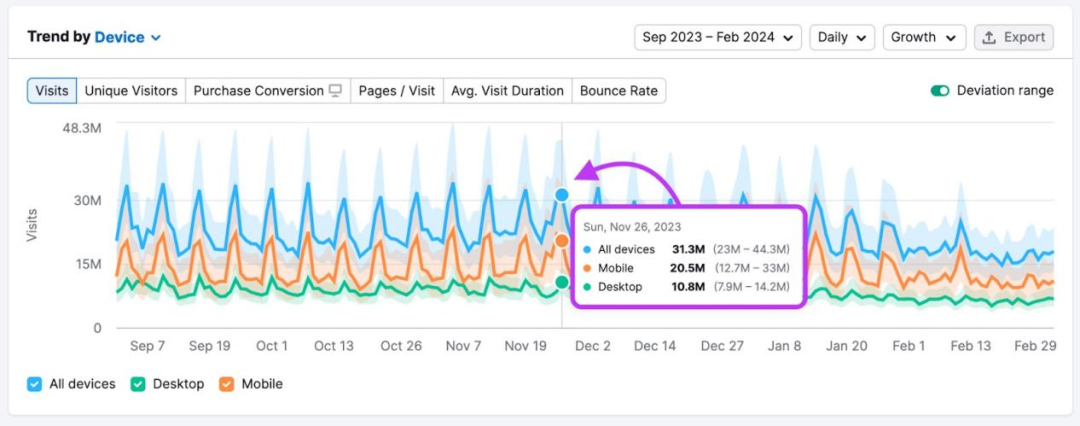Open the Avg. Visit Duration tab
Screen dimensions: 1080x426
pos(507,91)
